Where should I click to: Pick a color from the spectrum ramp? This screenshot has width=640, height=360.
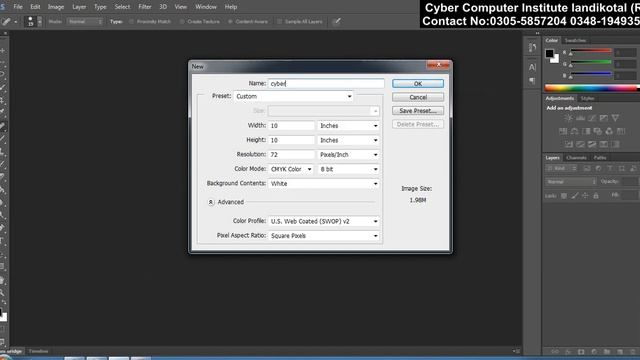tap(591, 88)
